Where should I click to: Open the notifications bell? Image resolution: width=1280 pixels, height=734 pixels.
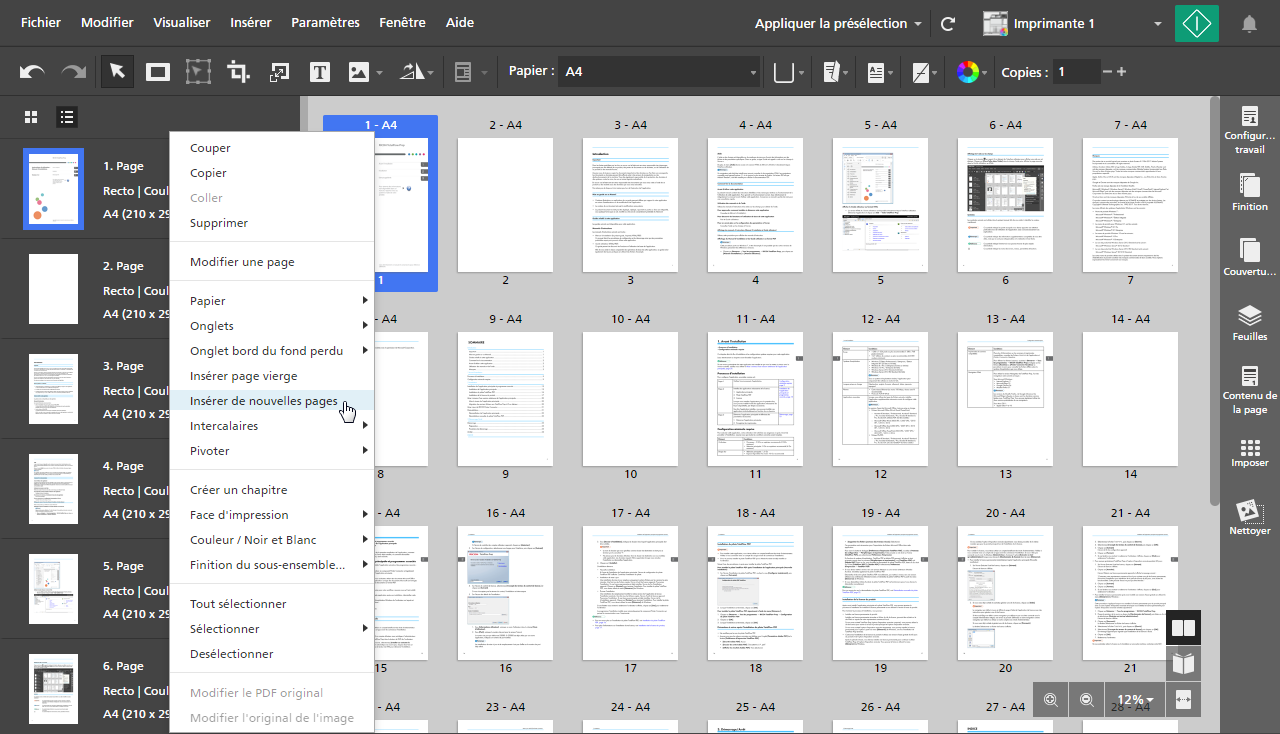pos(1249,23)
